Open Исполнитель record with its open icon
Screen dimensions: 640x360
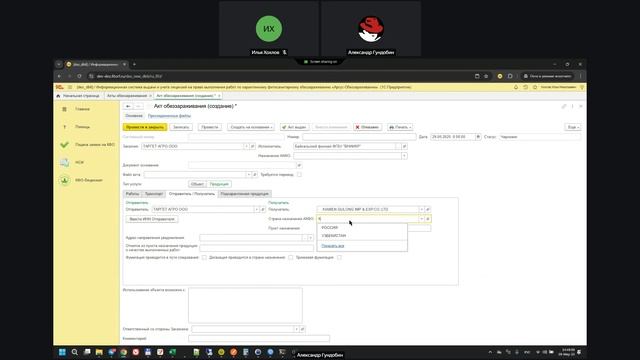404,146
